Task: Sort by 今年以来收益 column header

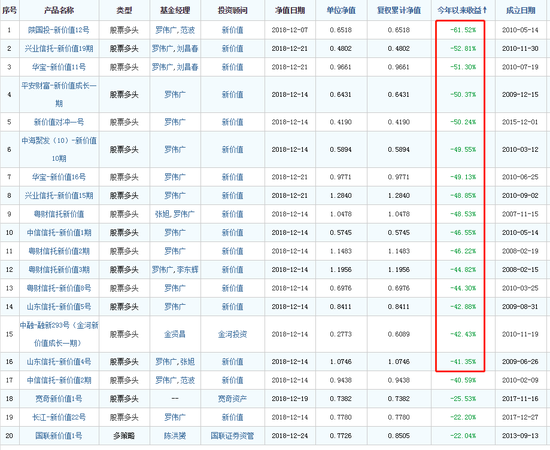Action: tap(463, 11)
